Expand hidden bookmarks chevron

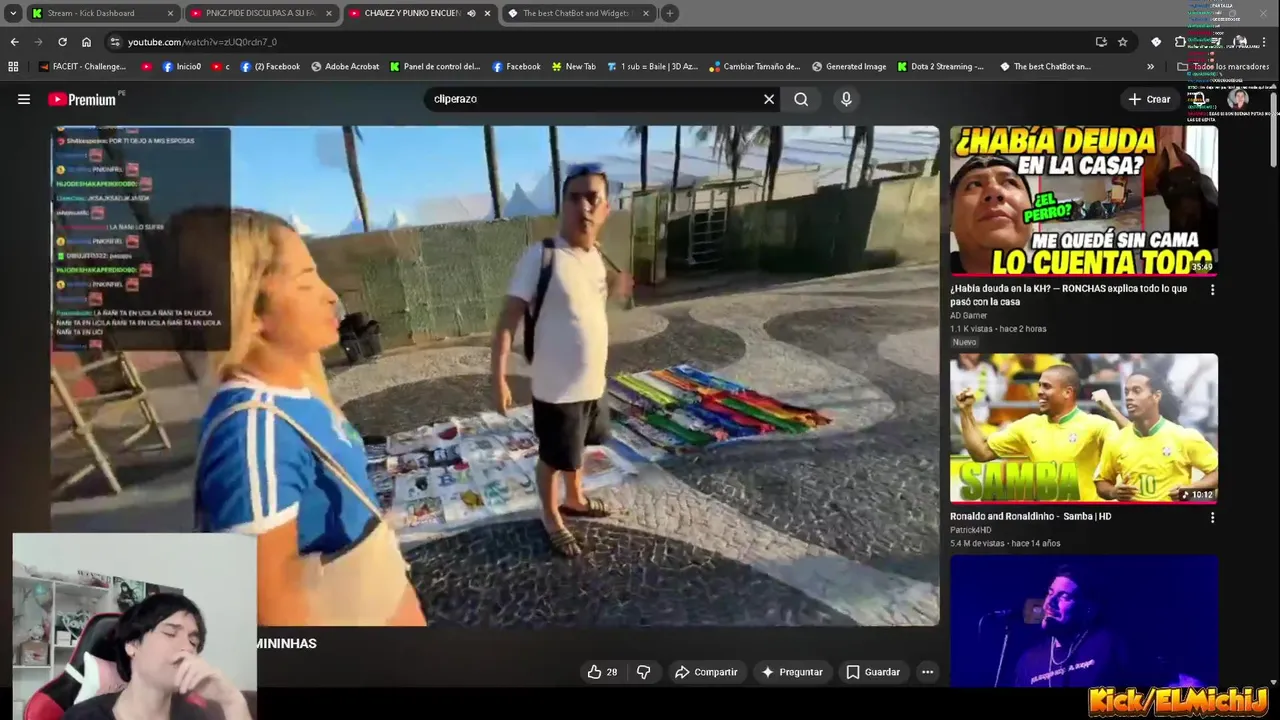pyautogui.click(x=1150, y=66)
